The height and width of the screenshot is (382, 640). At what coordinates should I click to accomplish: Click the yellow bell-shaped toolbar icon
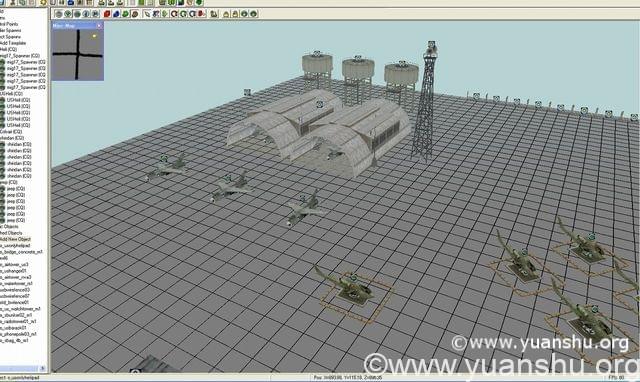(x=226, y=14)
